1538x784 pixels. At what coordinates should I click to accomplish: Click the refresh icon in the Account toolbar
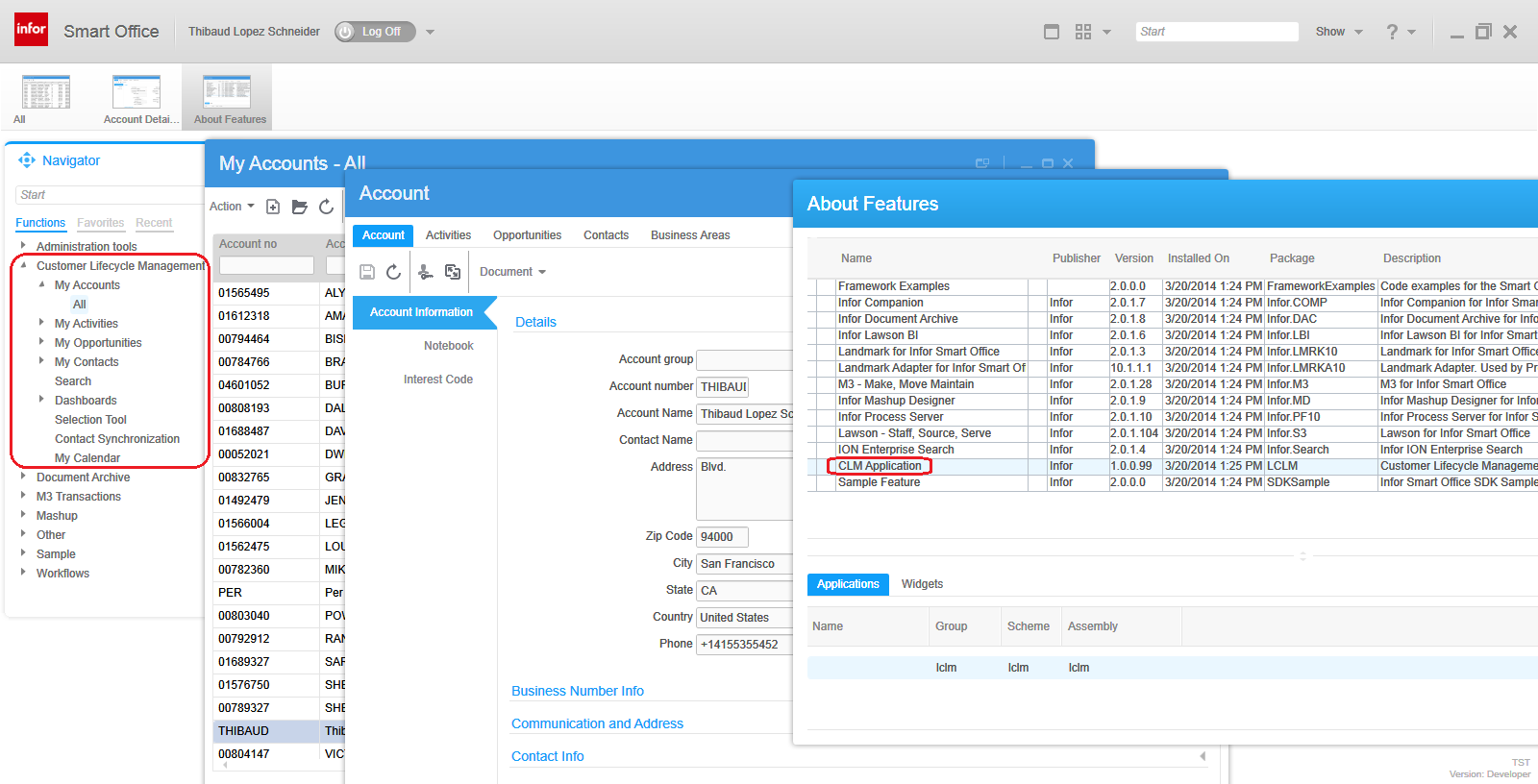click(x=393, y=272)
